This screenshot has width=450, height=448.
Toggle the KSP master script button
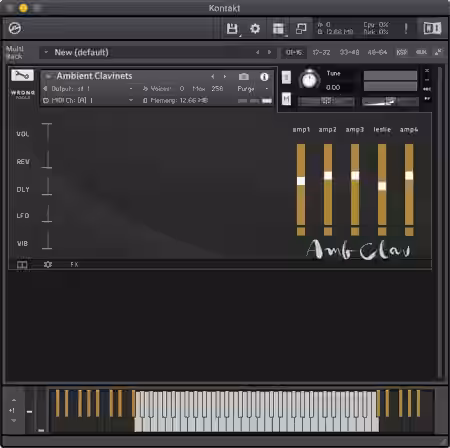pos(402,52)
